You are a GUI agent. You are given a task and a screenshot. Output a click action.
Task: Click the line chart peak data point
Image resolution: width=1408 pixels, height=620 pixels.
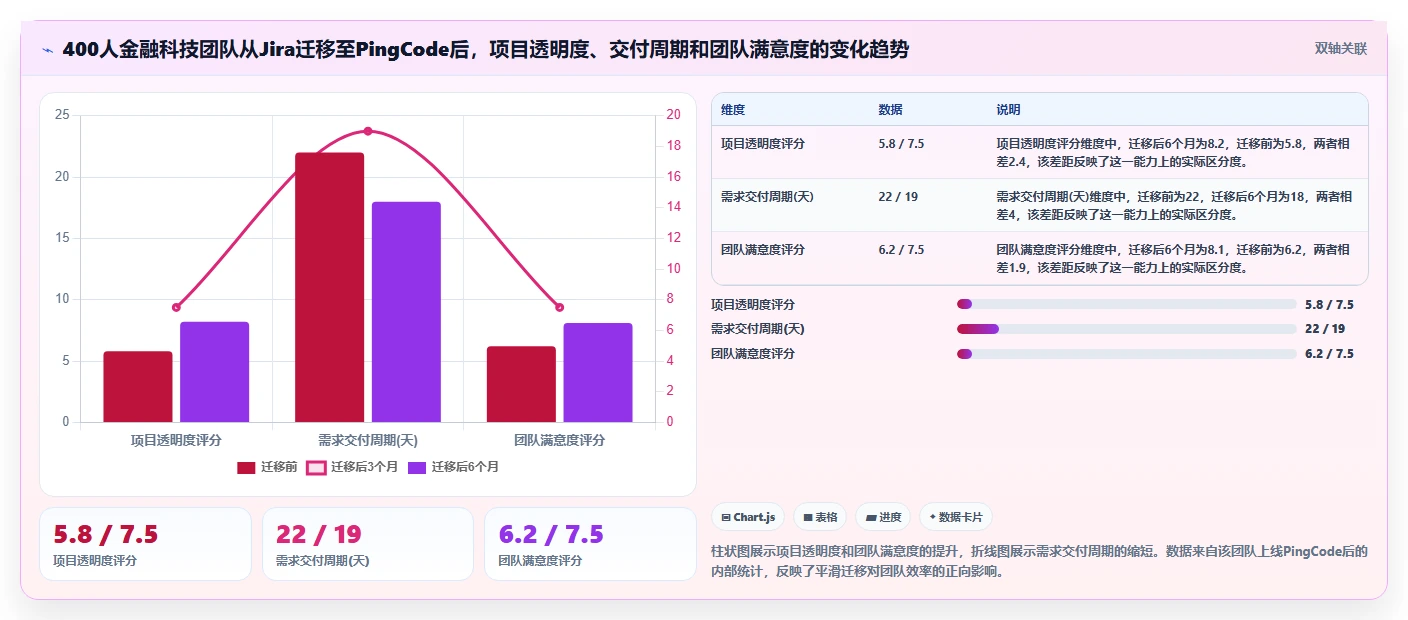[x=368, y=131]
